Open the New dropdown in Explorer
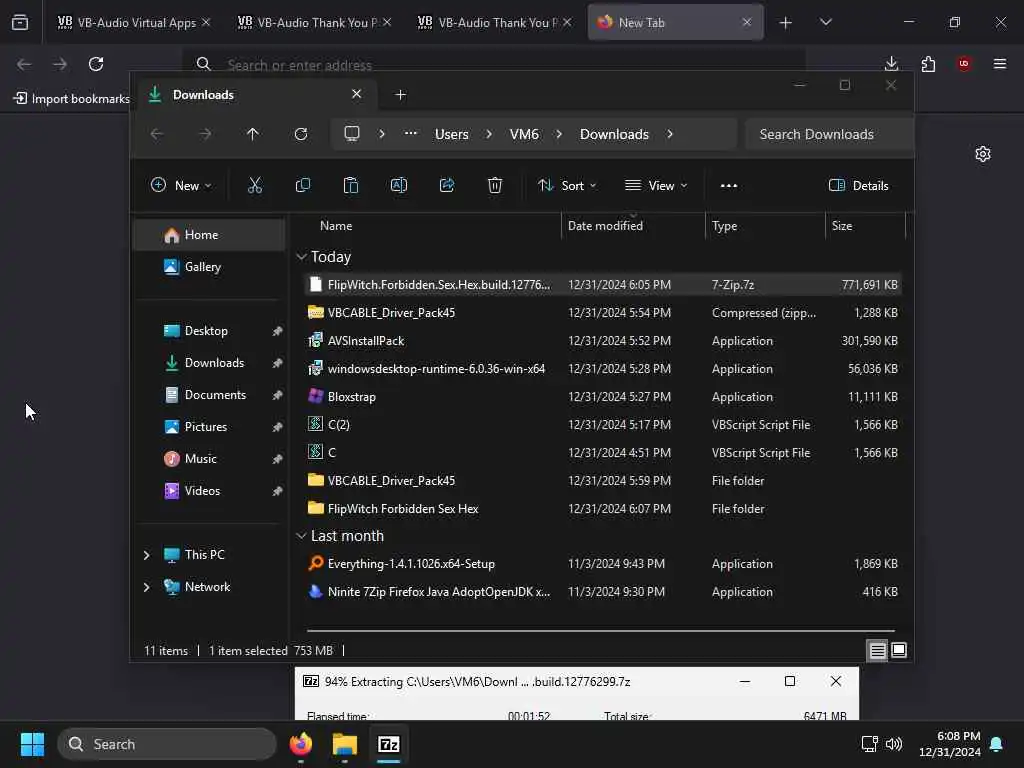Viewport: 1024px width, 768px height. pos(181,185)
